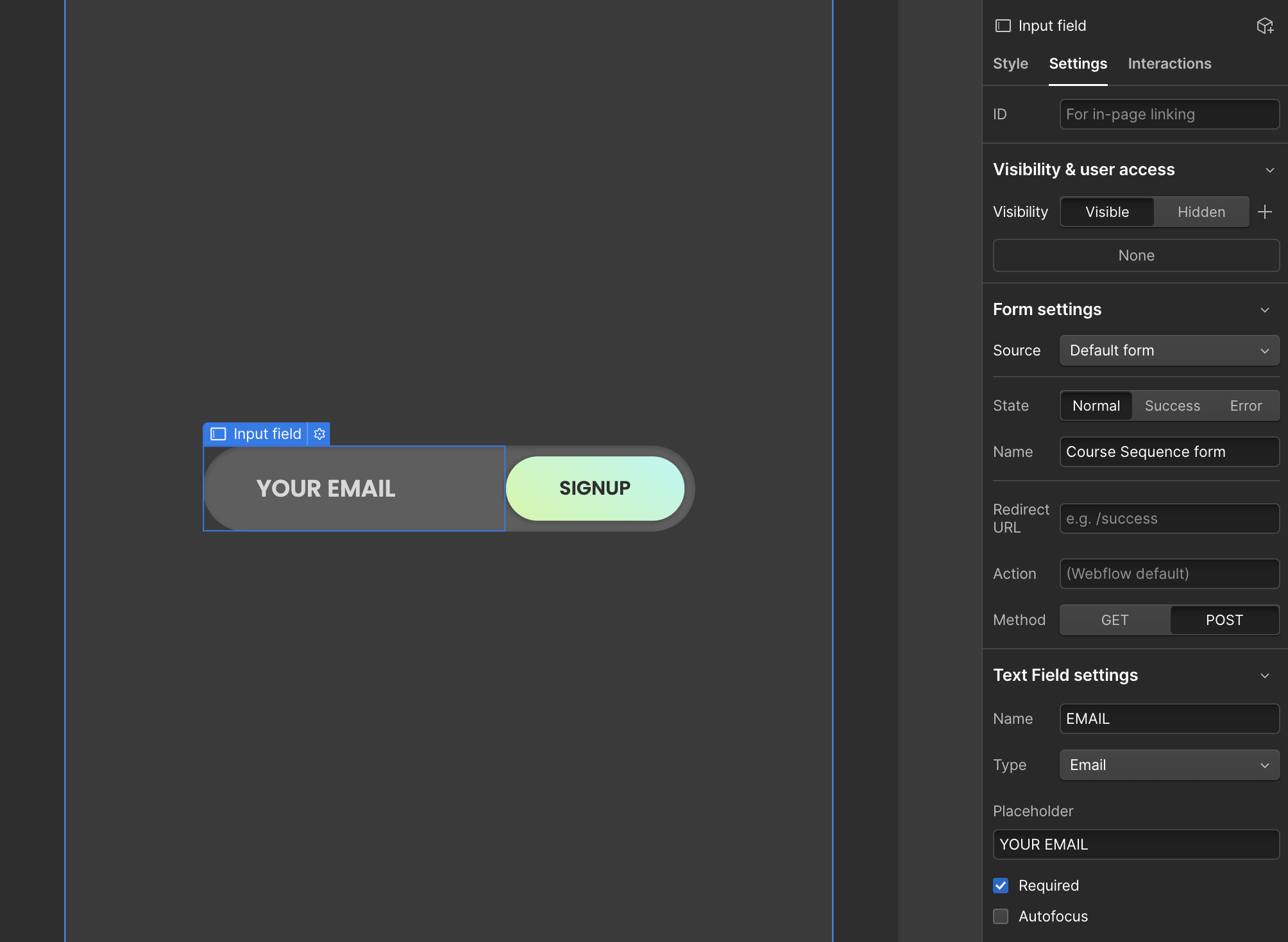The image size is (1288, 942).
Task: Edit the Placeholder YOUR EMAIL field
Action: pos(1136,844)
